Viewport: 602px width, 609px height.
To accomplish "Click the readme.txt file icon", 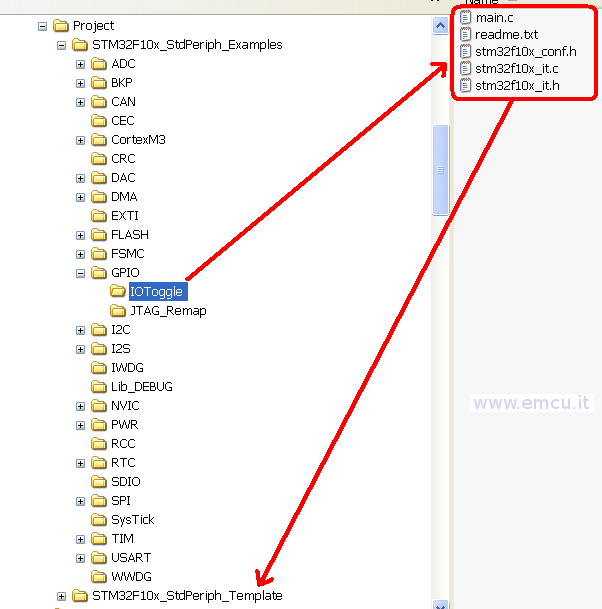I will (x=465, y=35).
